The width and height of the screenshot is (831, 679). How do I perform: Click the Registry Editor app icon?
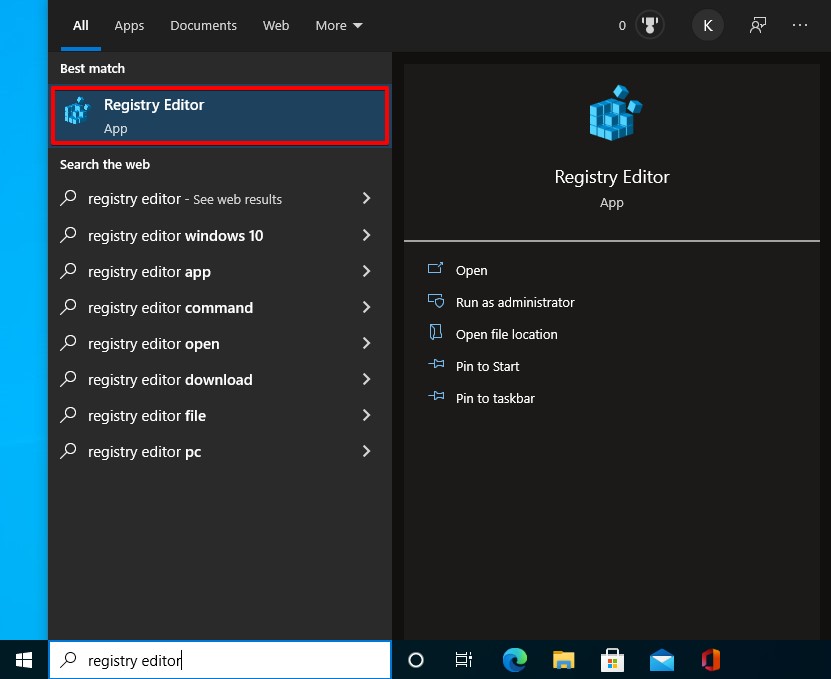(x=78, y=110)
